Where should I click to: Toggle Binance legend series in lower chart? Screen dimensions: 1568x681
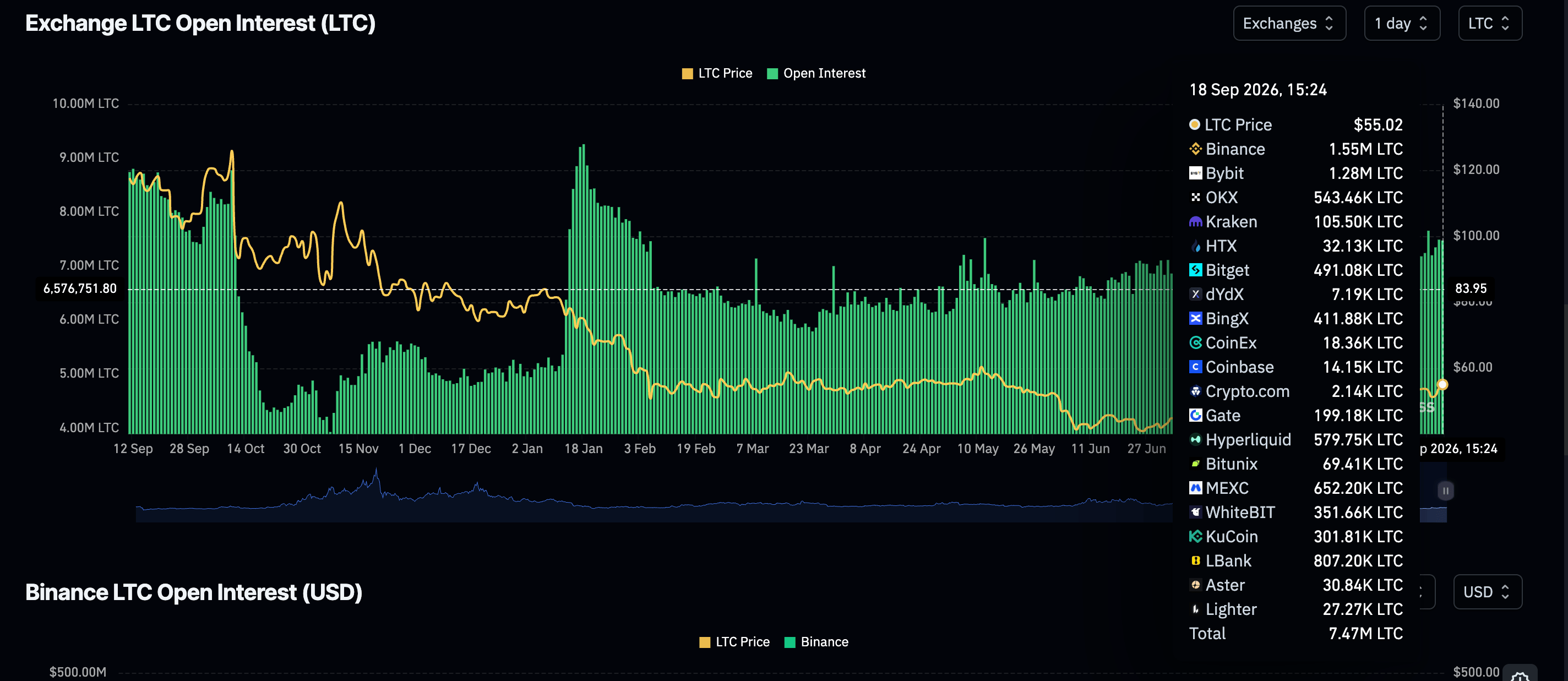(816, 641)
